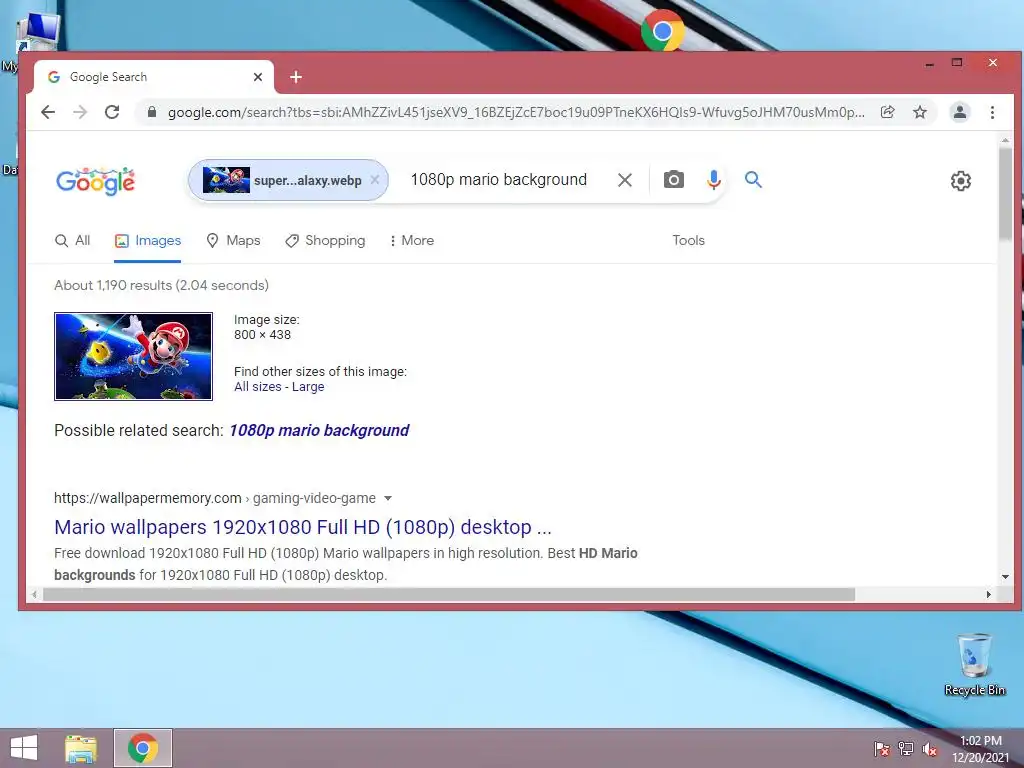Select the Google Search tab
The width and height of the screenshot is (1024, 768).
(x=153, y=77)
